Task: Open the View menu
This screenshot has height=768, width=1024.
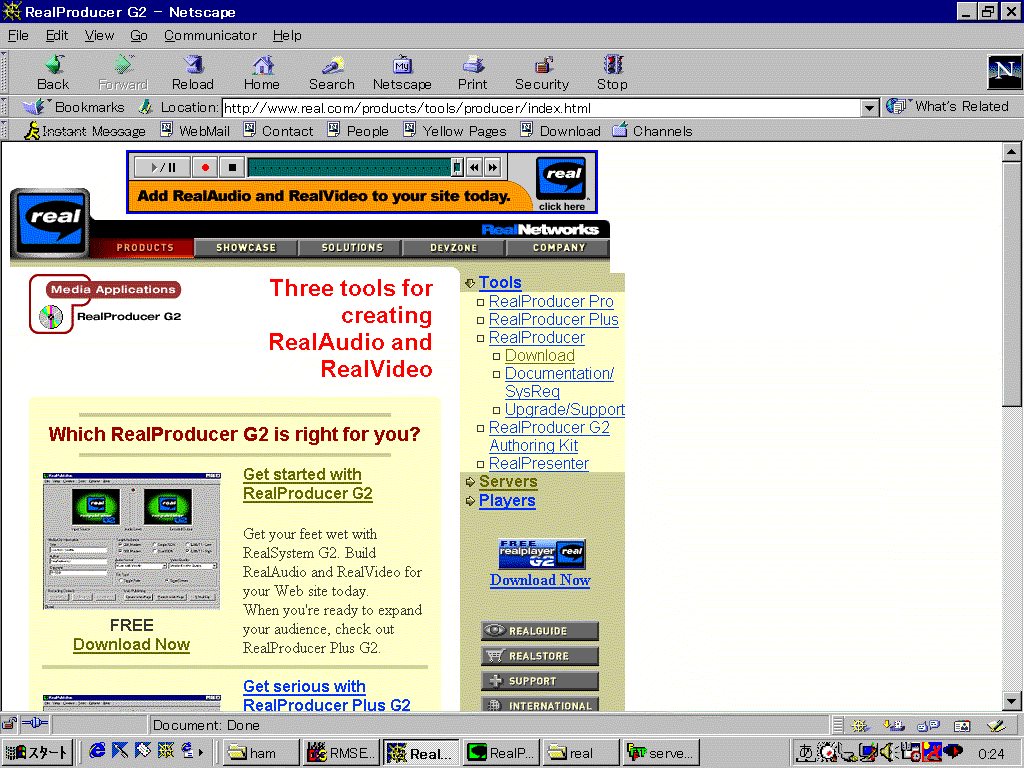Action: point(99,35)
